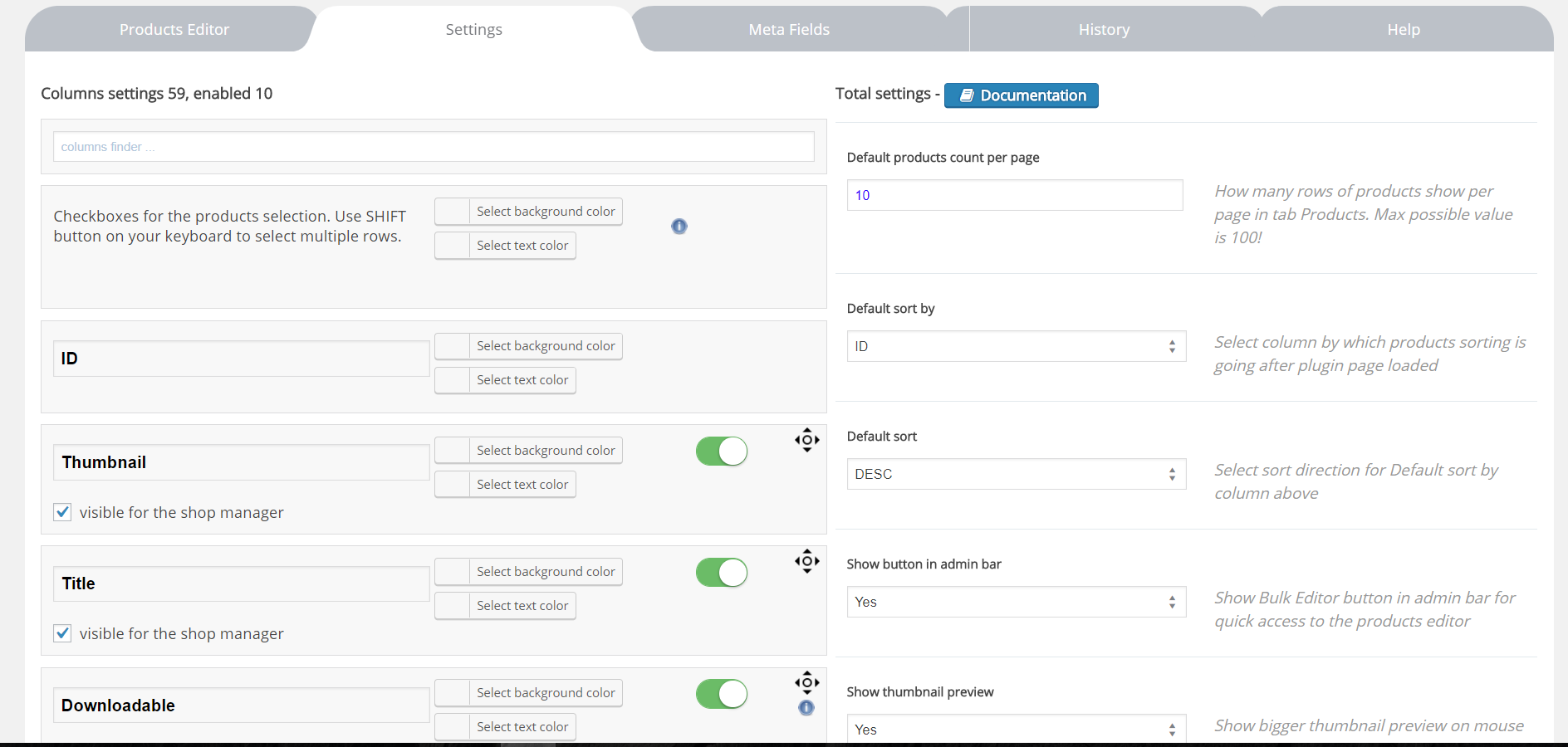
Task: Toggle the Downloadable column switch
Action: [722, 694]
